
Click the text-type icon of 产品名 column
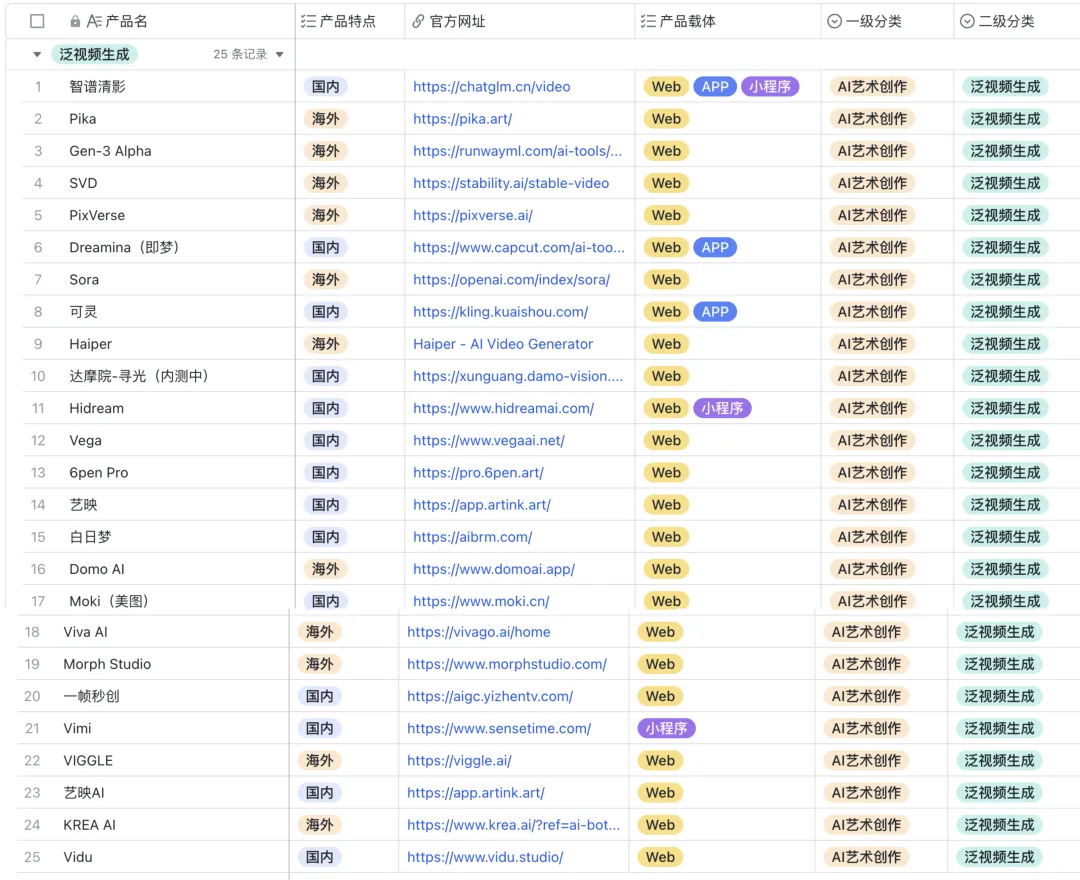click(x=94, y=21)
